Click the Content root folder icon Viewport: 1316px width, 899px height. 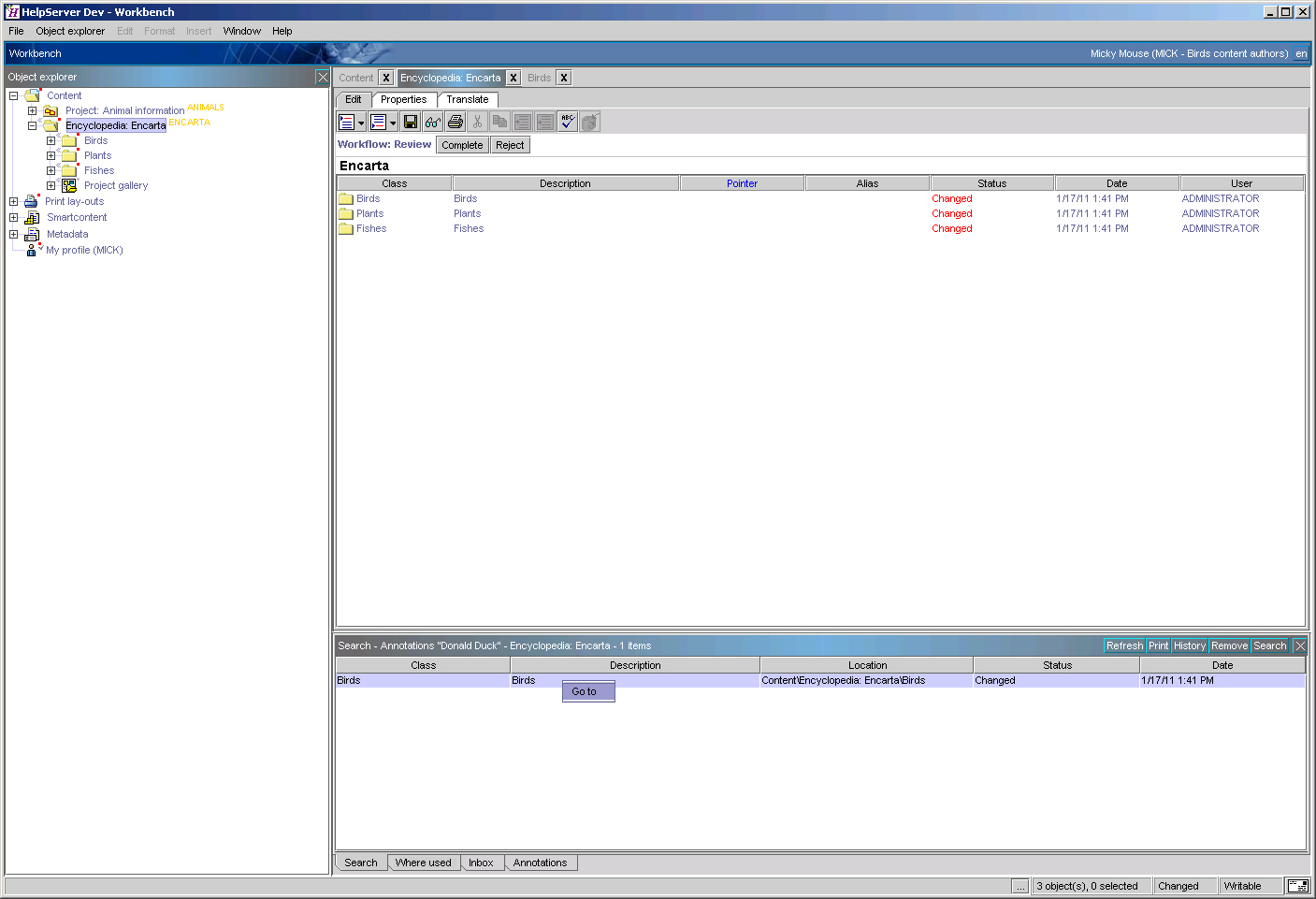coord(33,95)
